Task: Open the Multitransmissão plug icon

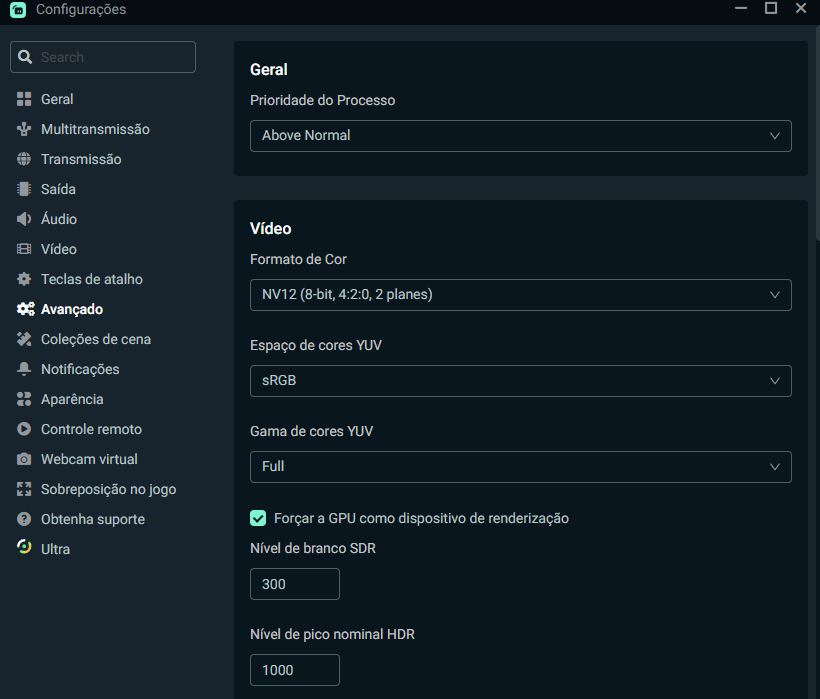Action: pos(24,129)
